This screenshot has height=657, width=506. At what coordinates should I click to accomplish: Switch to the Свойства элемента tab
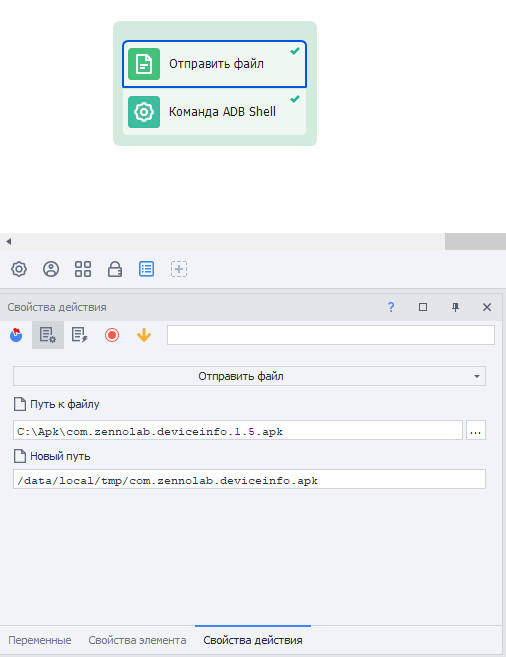click(x=137, y=640)
